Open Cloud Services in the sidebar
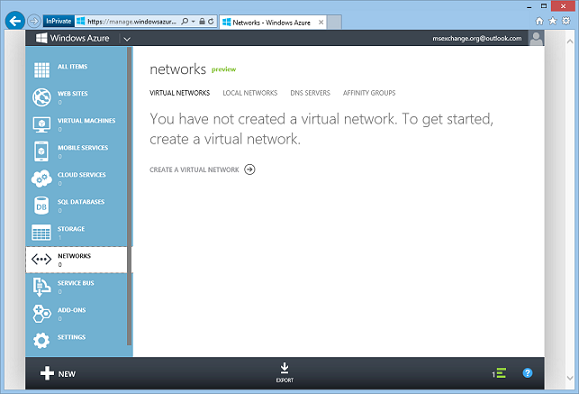579x394 pixels. pos(76,178)
